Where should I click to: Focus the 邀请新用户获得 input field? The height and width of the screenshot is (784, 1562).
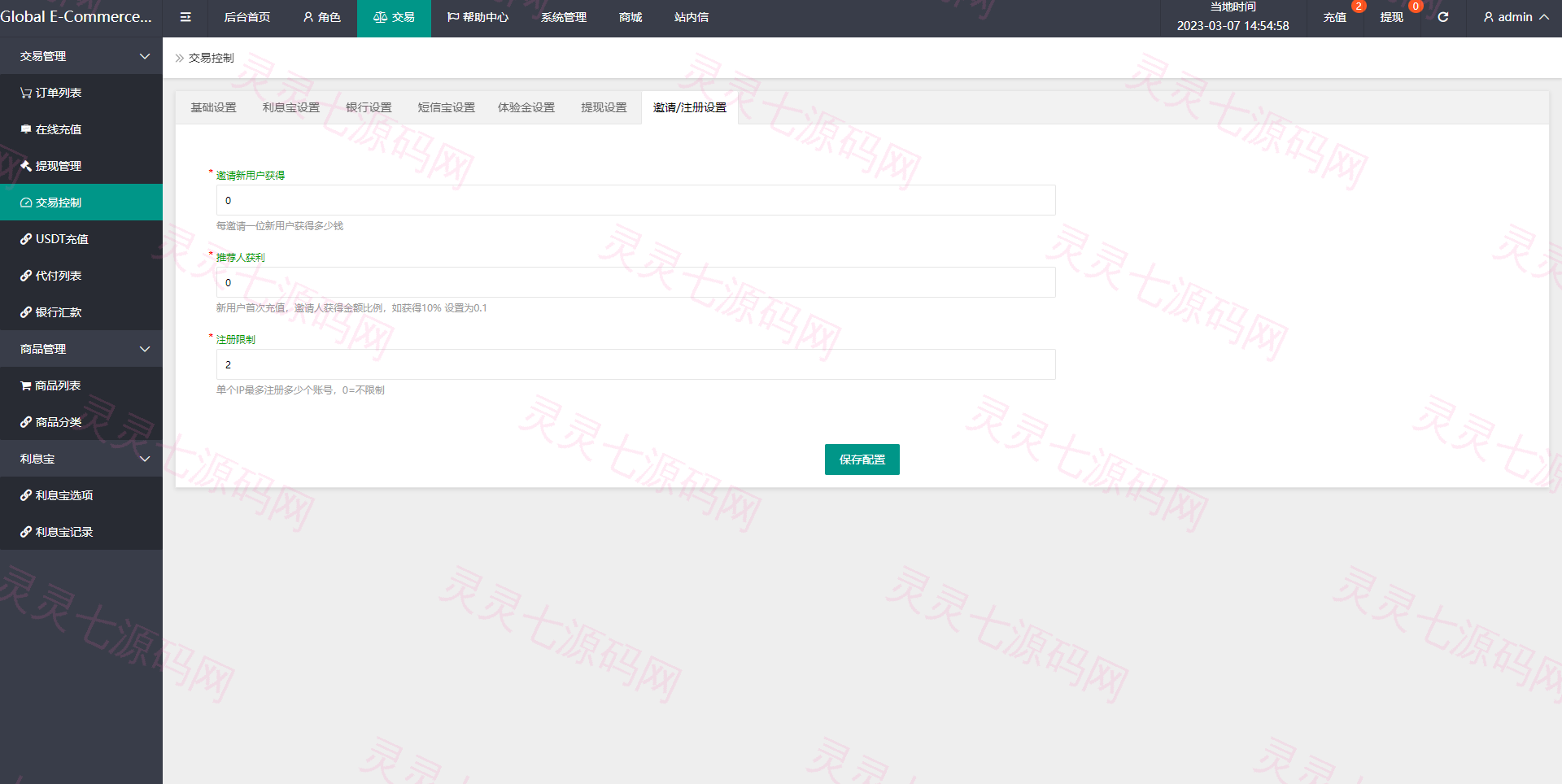point(636,200)
